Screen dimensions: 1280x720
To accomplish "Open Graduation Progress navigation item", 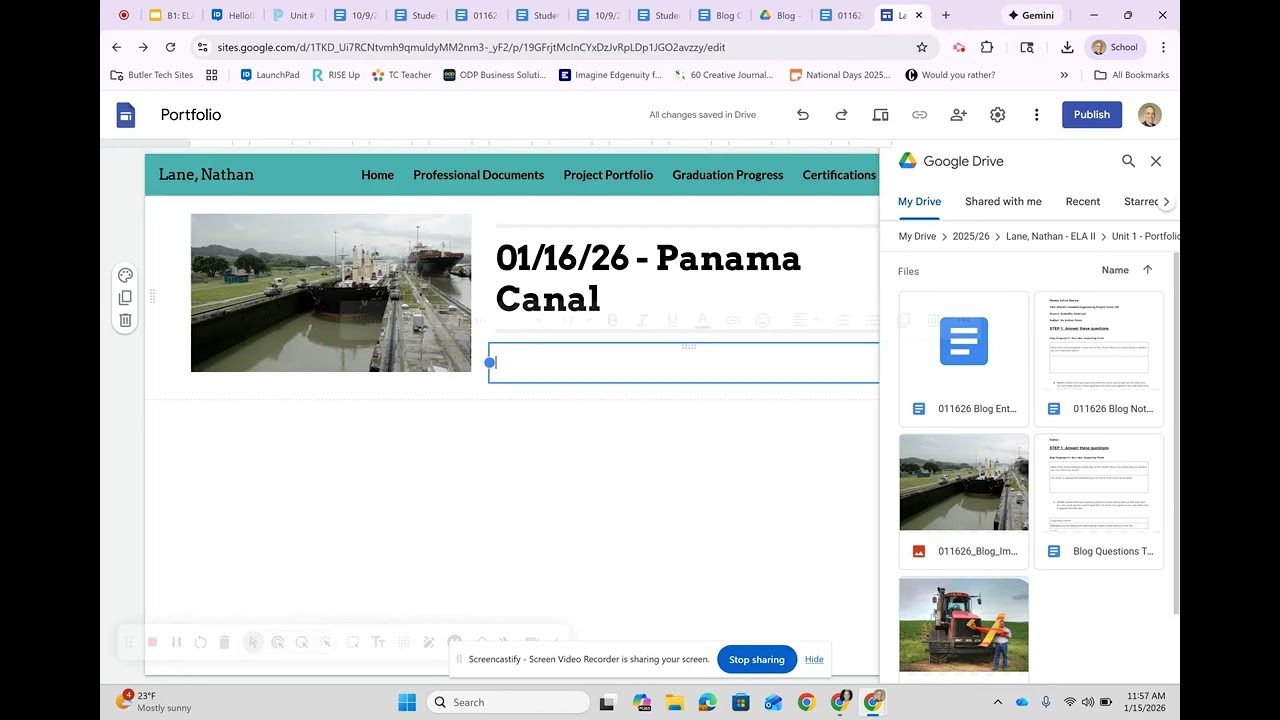I will 727,175.
